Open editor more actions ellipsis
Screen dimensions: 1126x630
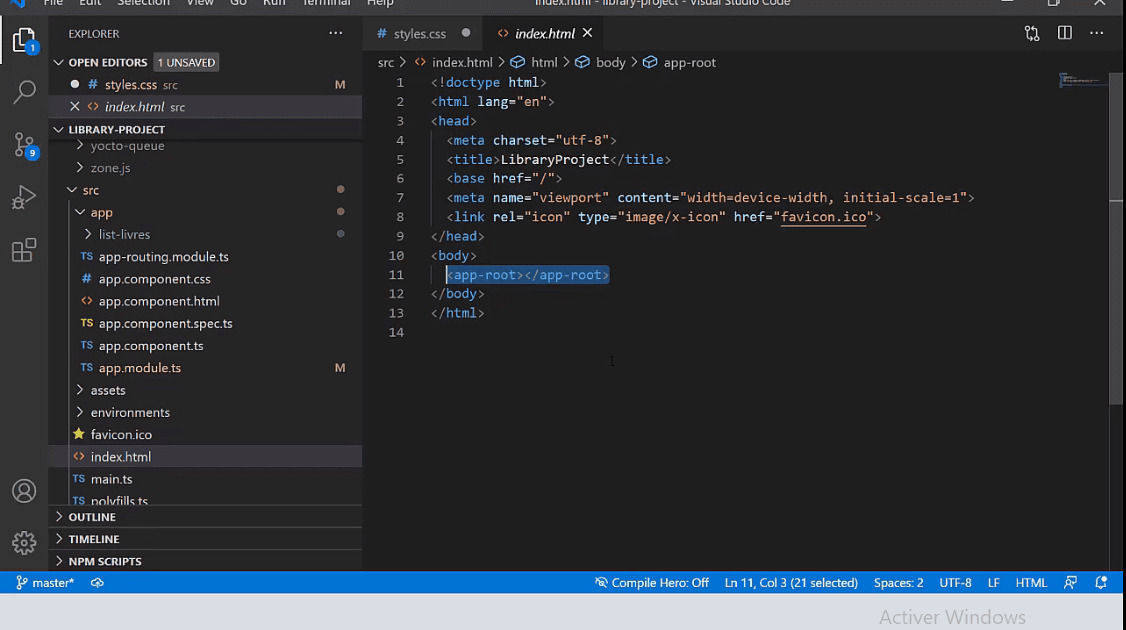pos(1097,33)
